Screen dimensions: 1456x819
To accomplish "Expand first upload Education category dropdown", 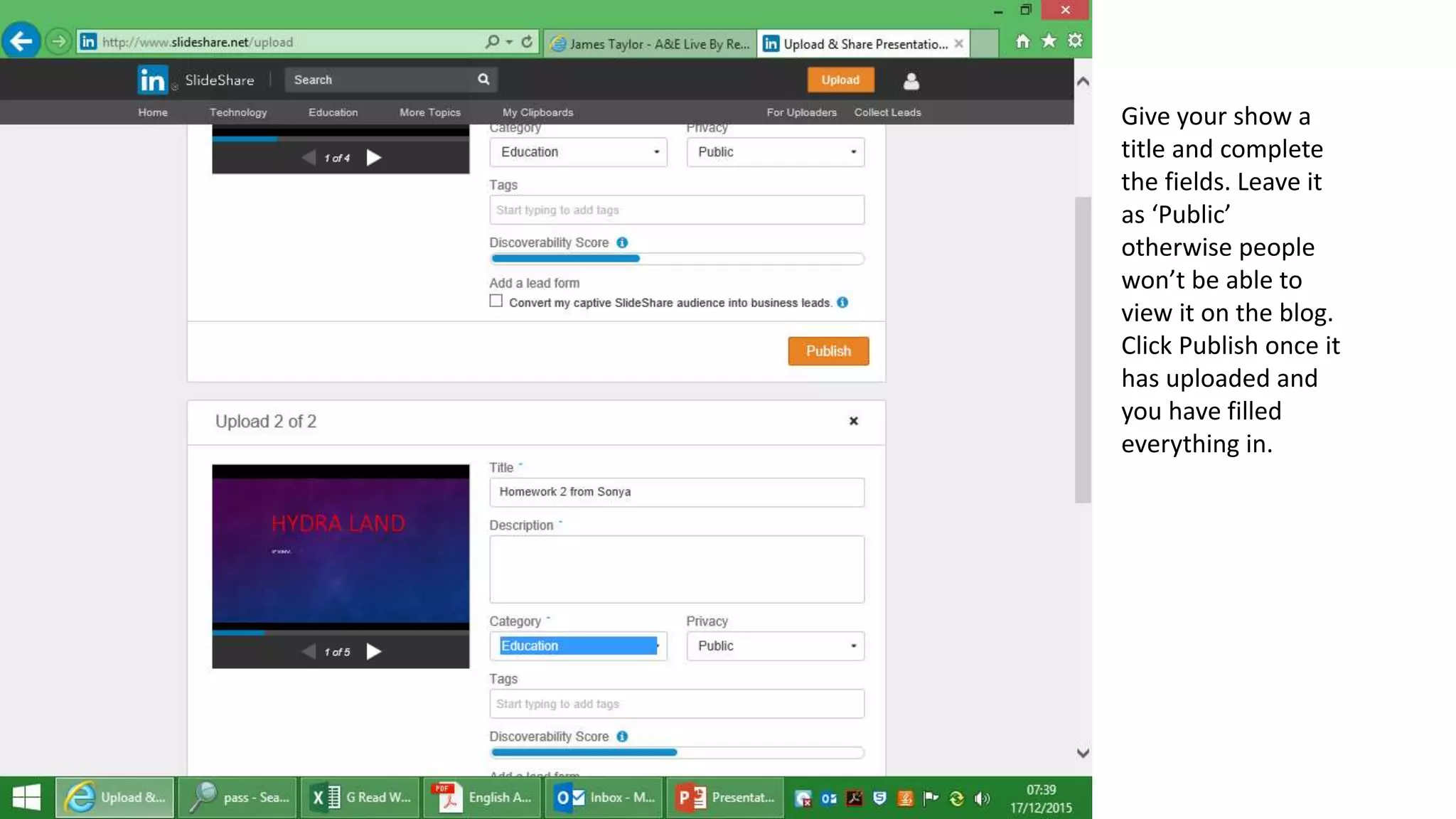I will [578, 151].
